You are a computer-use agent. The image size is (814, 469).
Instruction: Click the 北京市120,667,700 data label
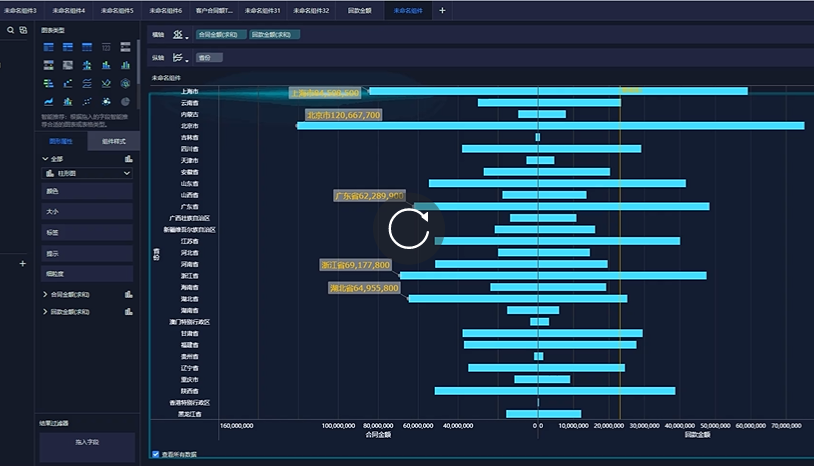[343, 115]
